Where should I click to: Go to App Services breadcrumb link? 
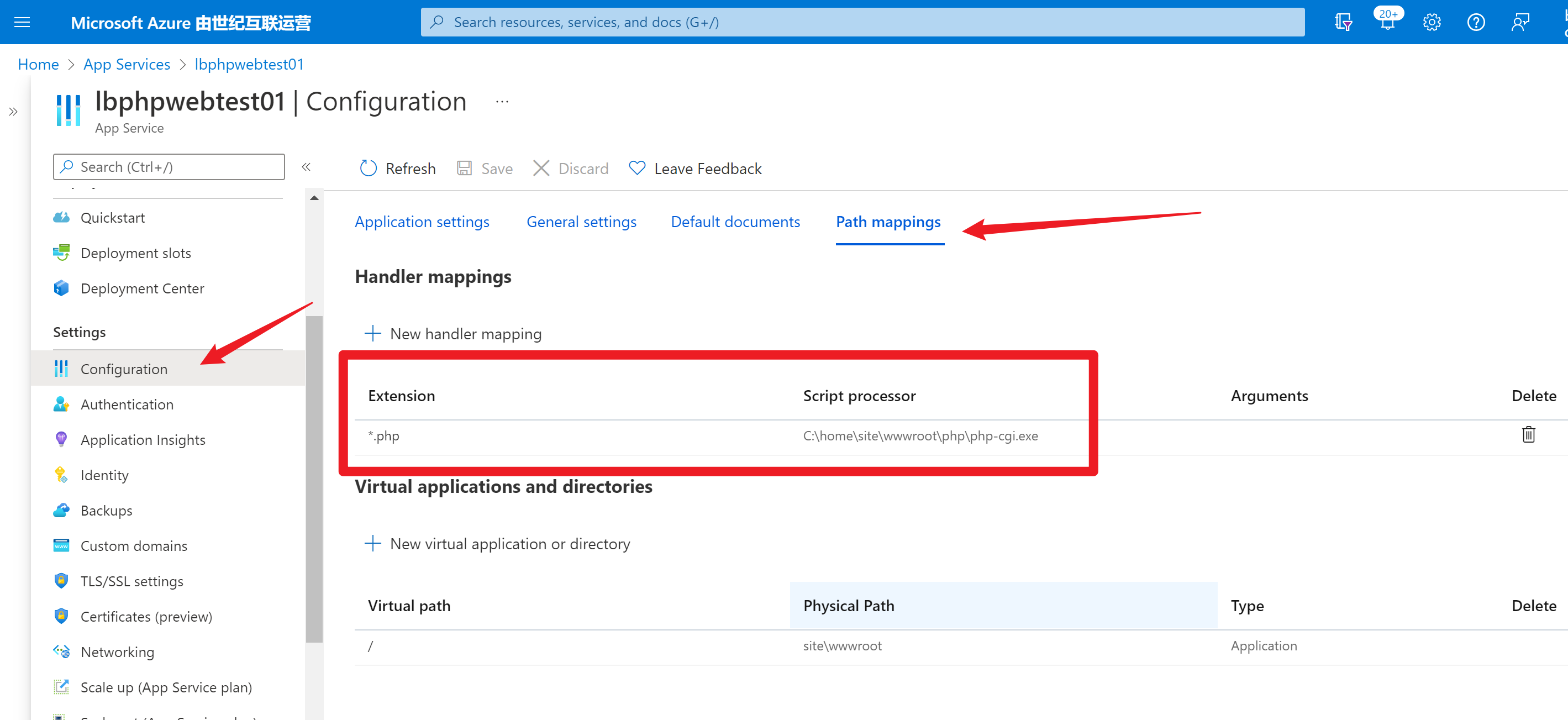click(127, 65)
